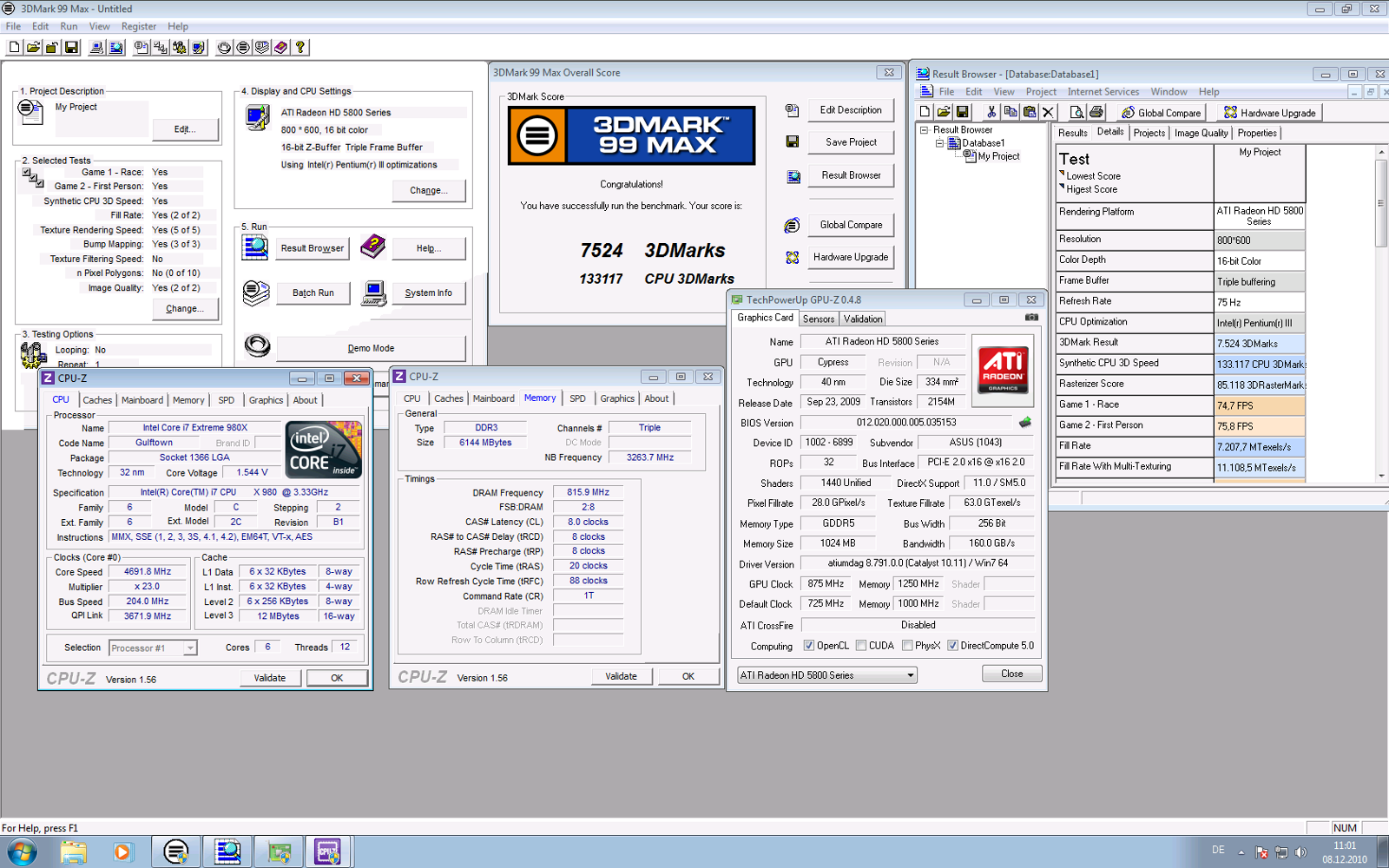The height and width of the screenshot is (868, 1389).
Task: Toggle OpenCL checkbox in GPU-Z
Action: pos(809,646)
